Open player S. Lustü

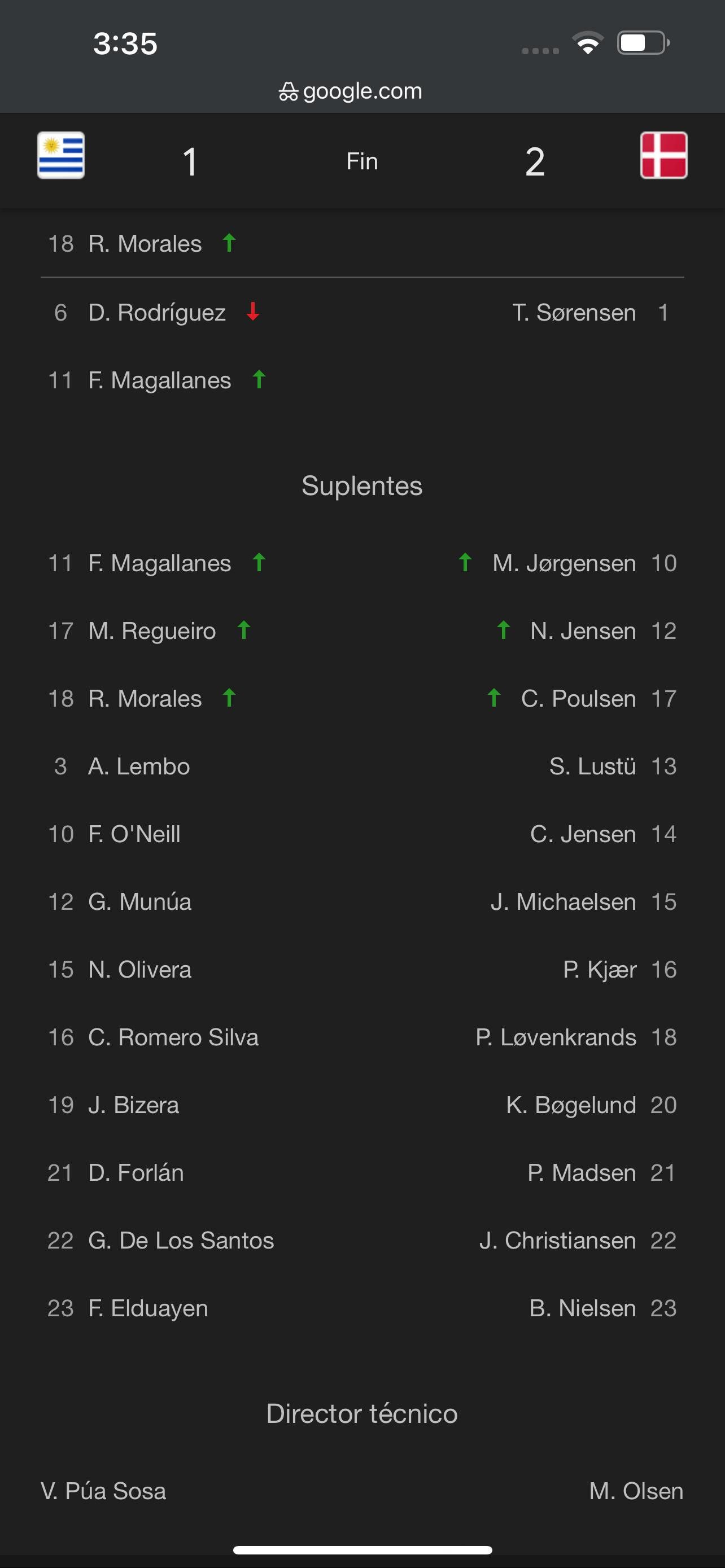click(x=592, y=766)
